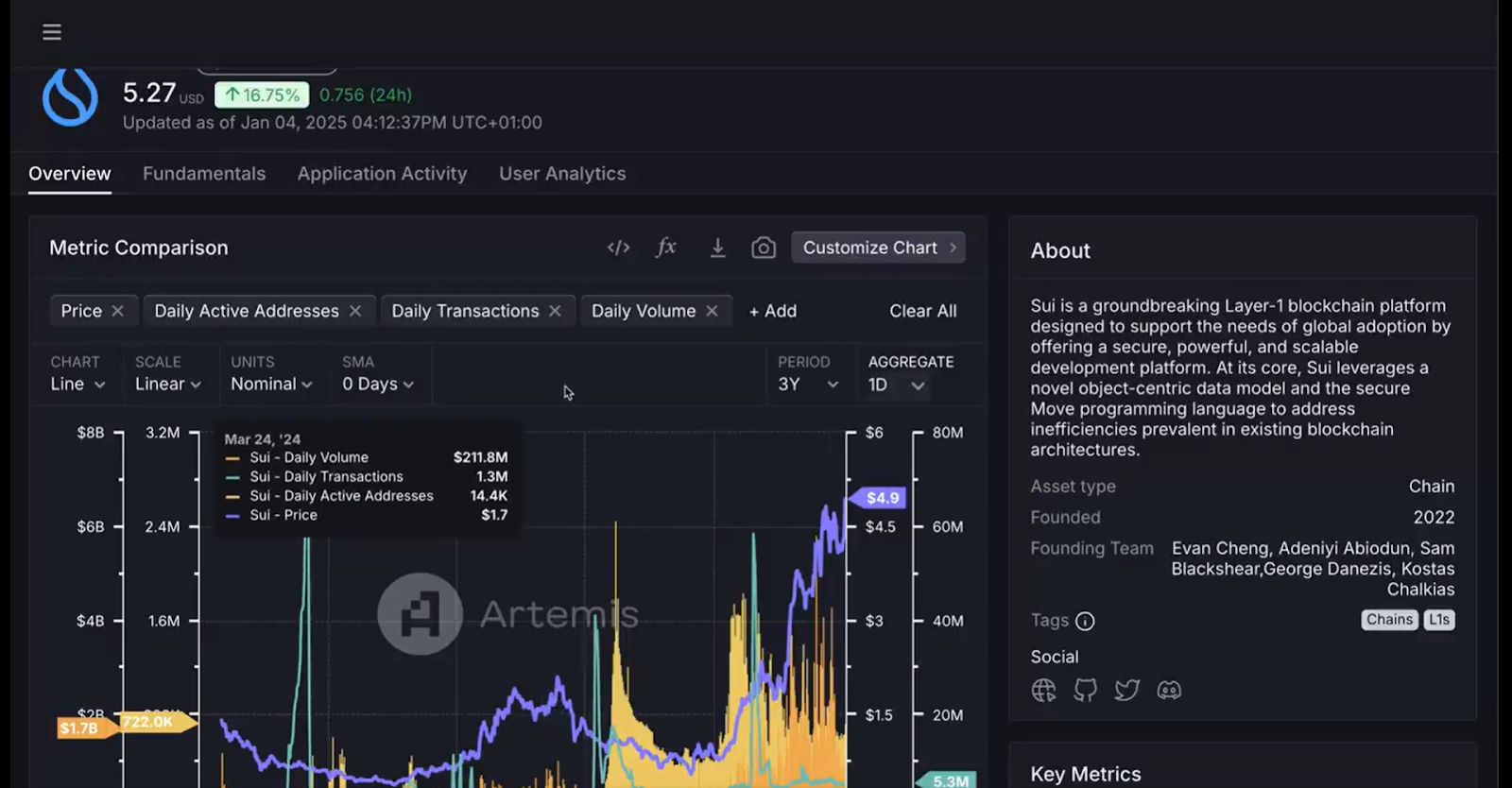The height and width of the screenshot is (788, 1512).
Task: Open the Sui website globe icon
Action: (x=1043, y=691)
